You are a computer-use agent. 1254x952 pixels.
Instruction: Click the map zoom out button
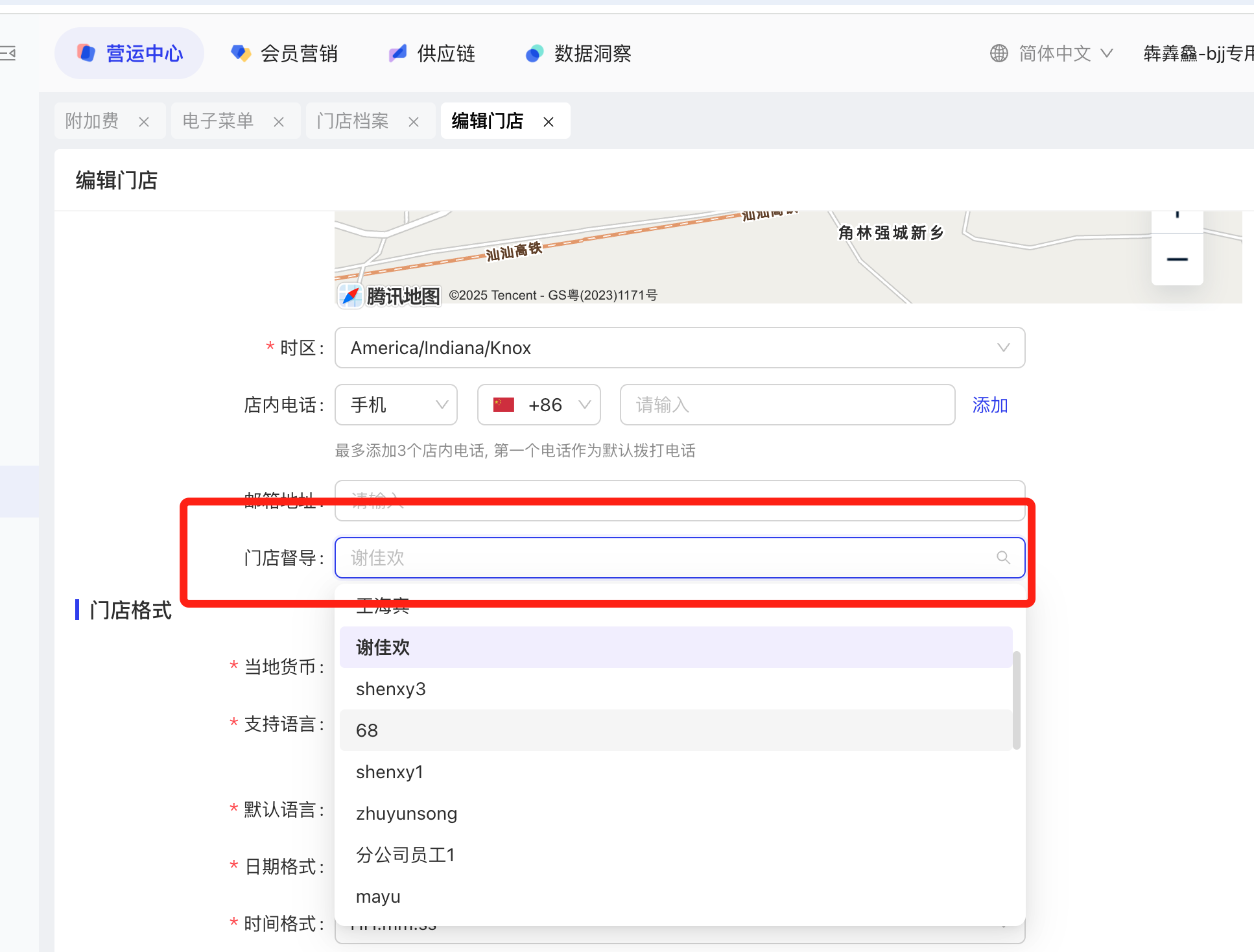click(x=1177, y=259)
